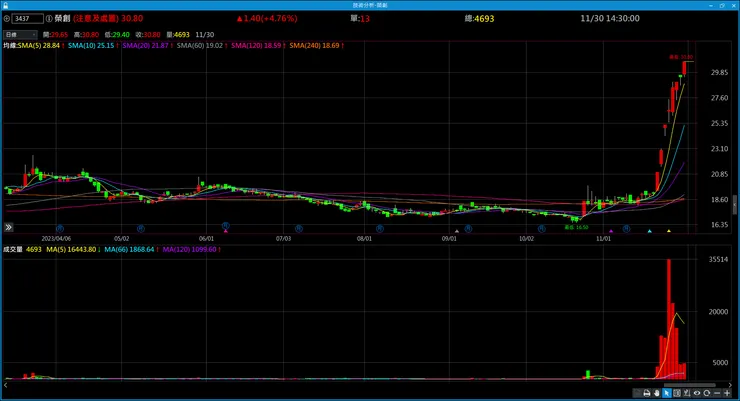This screenshot has height=401, width=740.
Task: Click the 2023/04/06 date axis label
Action: (56, 239)
